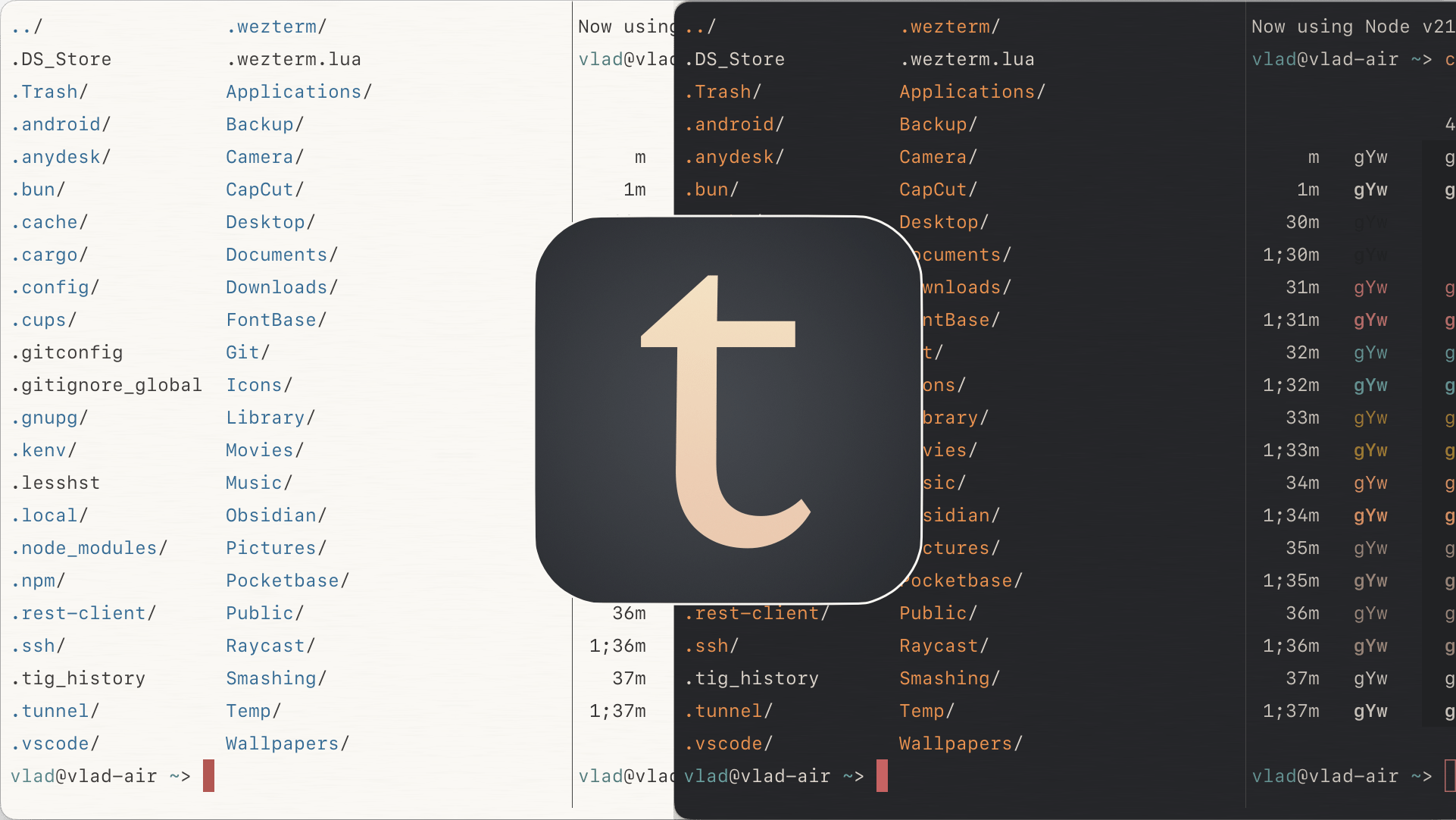The height and width of the screenshot is (820, 1456).
Task: In the dark window, click 'Wallpapers/'
Action: tap(961, 743)
